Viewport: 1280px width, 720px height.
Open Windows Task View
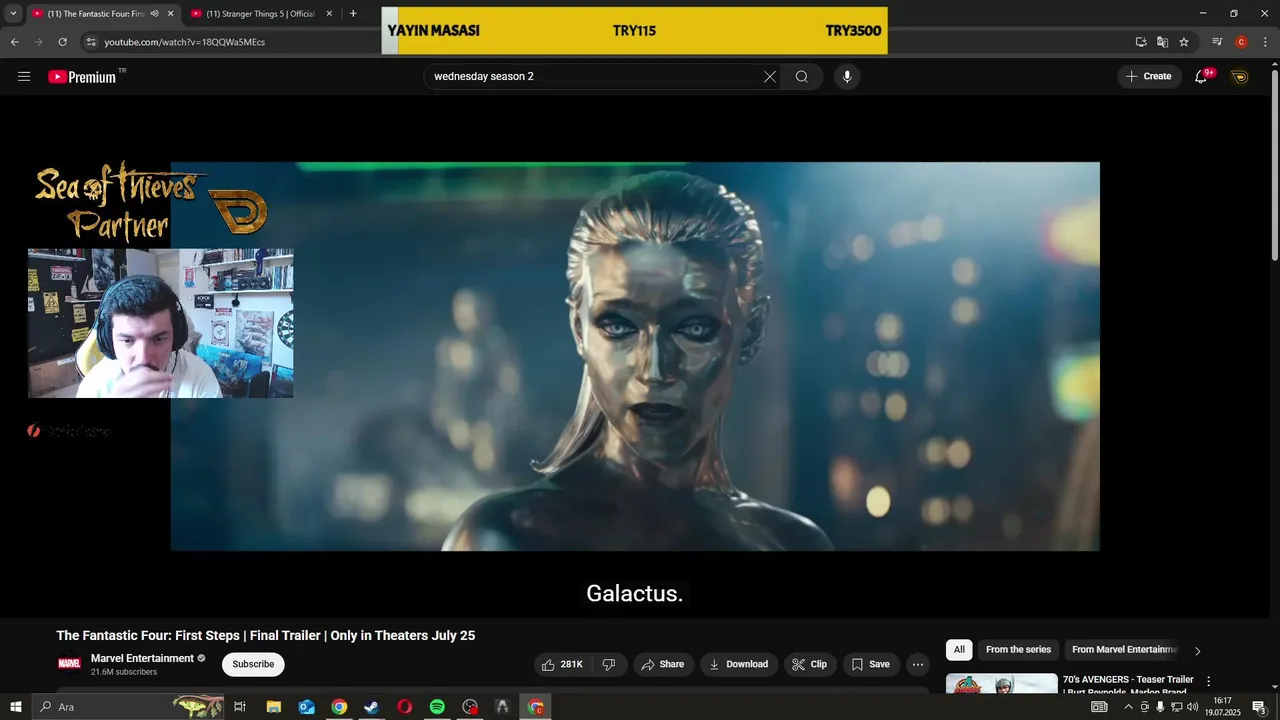tap(240, 707)
